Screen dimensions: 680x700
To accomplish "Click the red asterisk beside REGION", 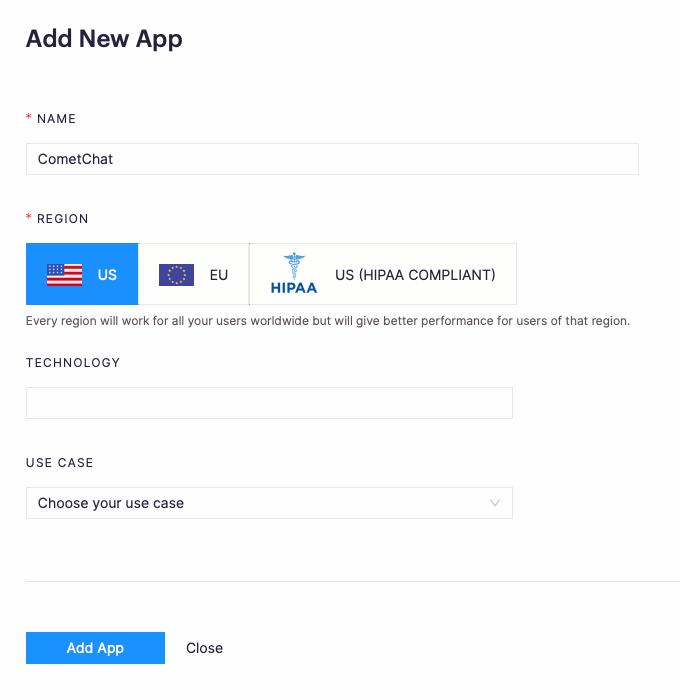I will (29, 218).
